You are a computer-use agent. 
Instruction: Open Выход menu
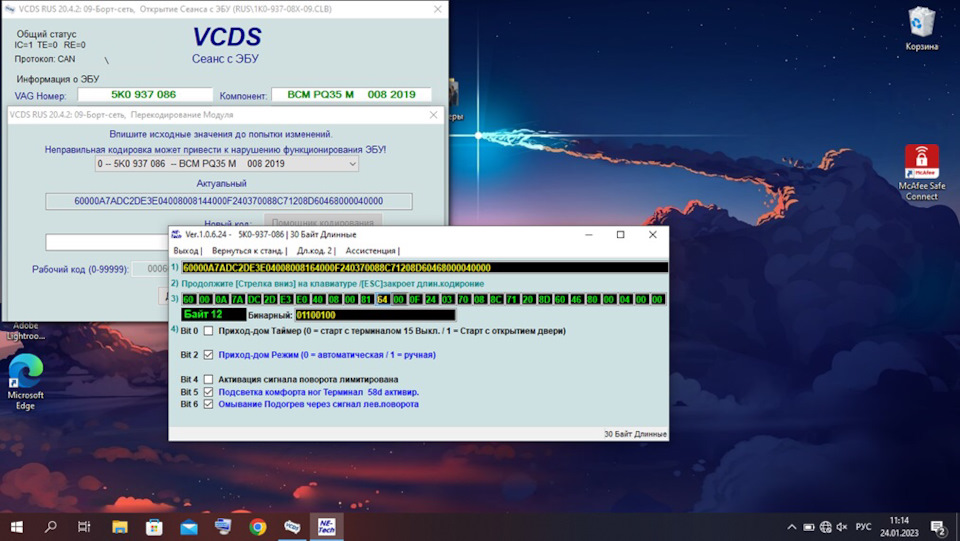(x=186, y=251)
